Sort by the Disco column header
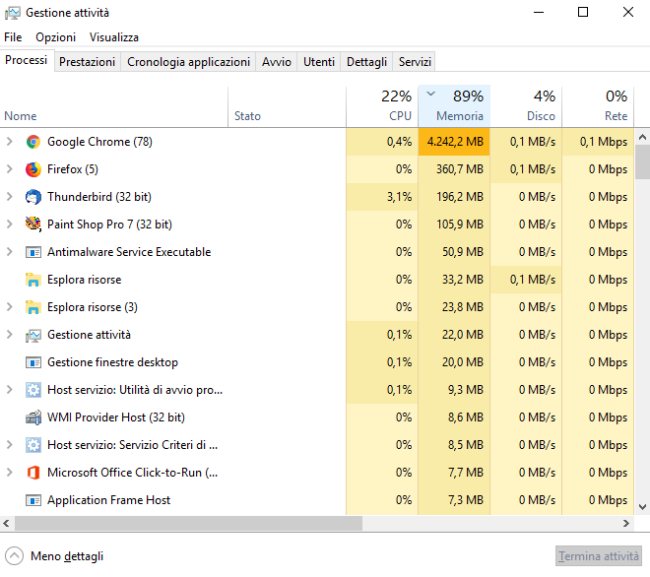The width and height of the screenshot is (650, 577). 526,107
